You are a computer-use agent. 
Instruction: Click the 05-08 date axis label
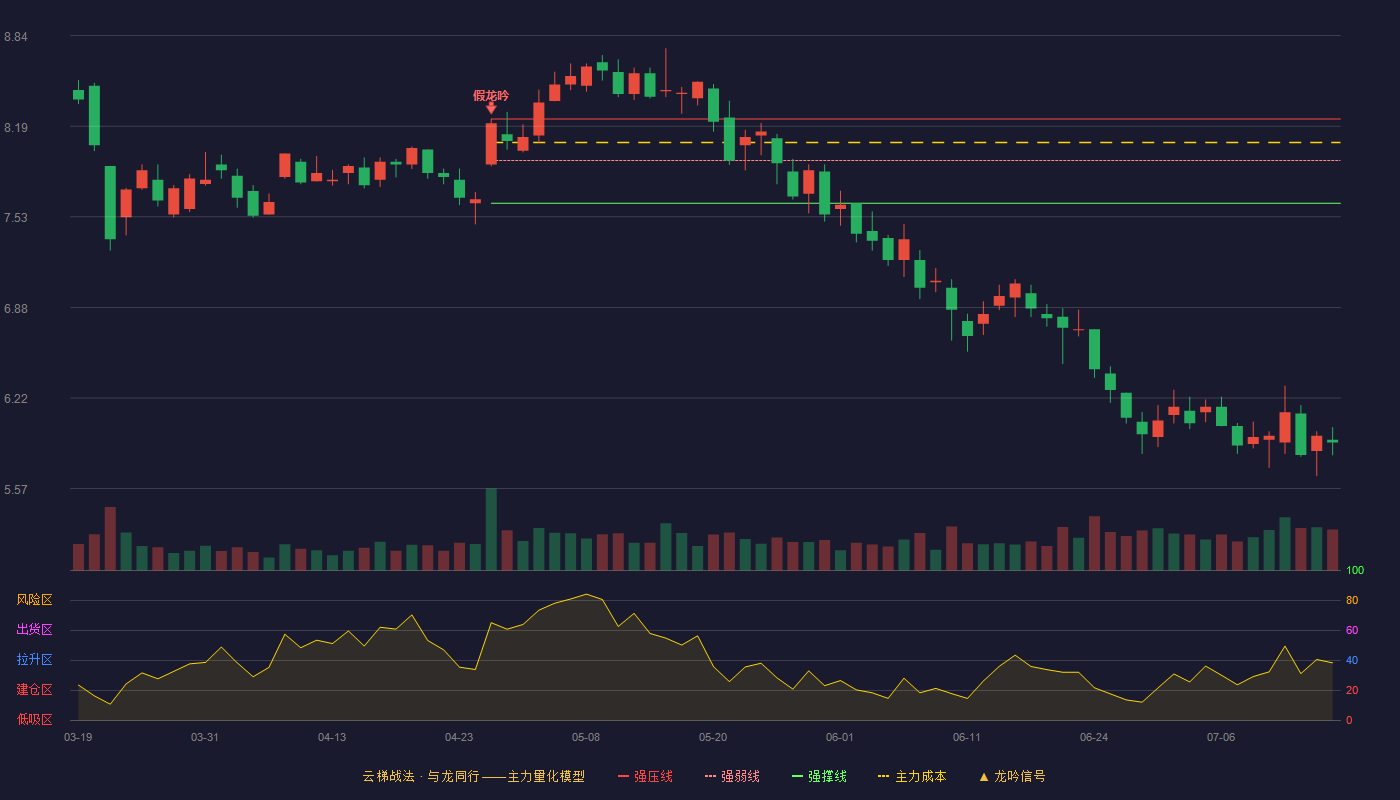click(x=586, y=737)
